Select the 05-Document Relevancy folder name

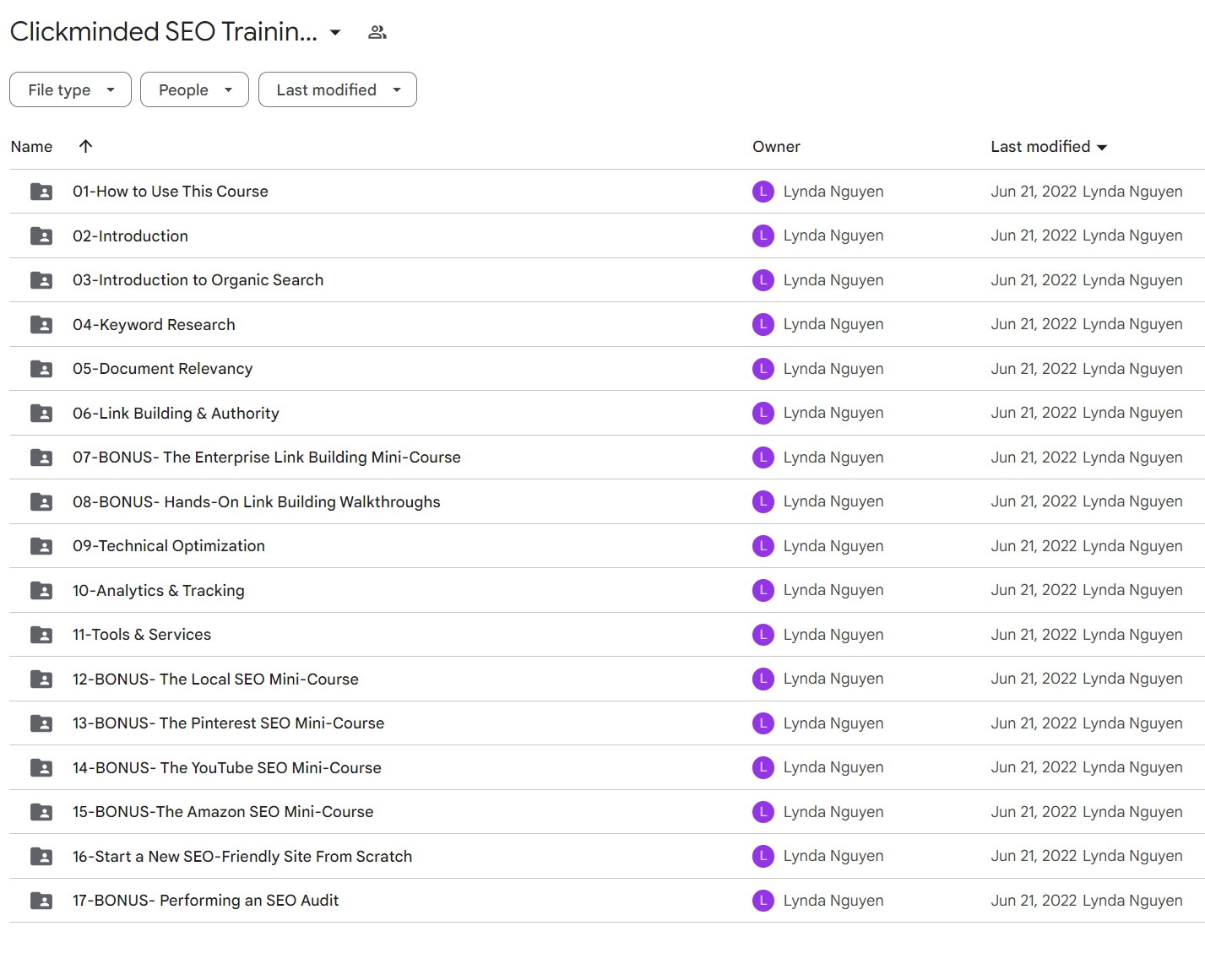[162, 369]
